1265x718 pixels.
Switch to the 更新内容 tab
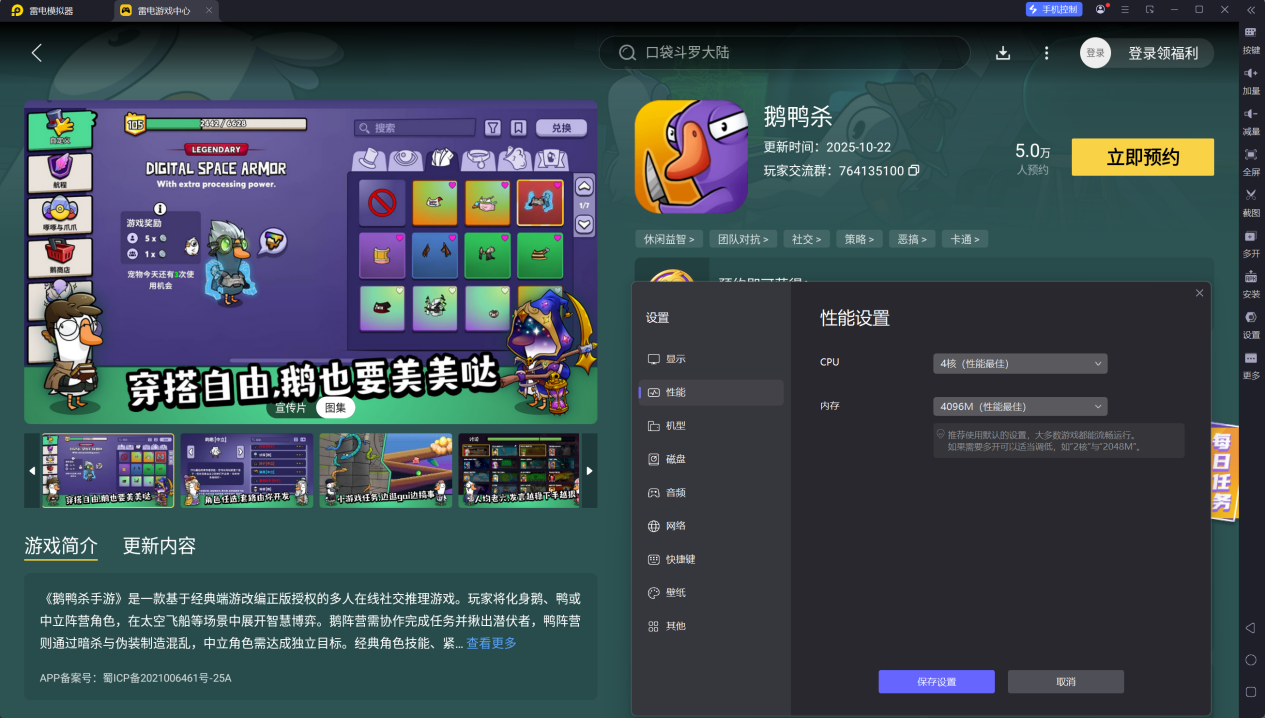tap(157, 546)
